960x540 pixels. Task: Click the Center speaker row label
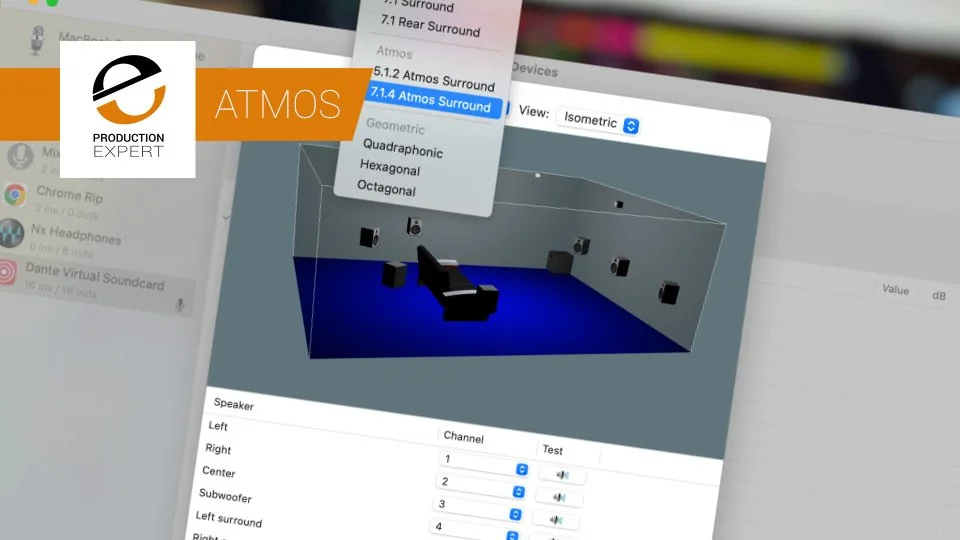coord(219,472)
